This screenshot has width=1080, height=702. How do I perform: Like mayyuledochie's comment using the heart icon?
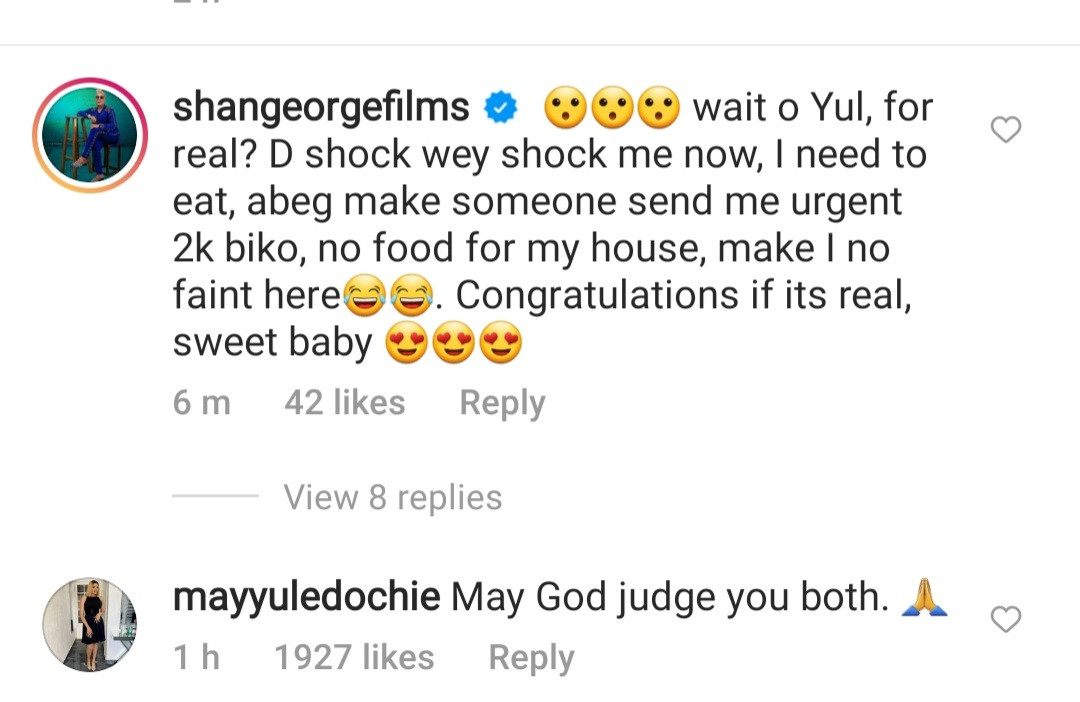[1005, 620]
